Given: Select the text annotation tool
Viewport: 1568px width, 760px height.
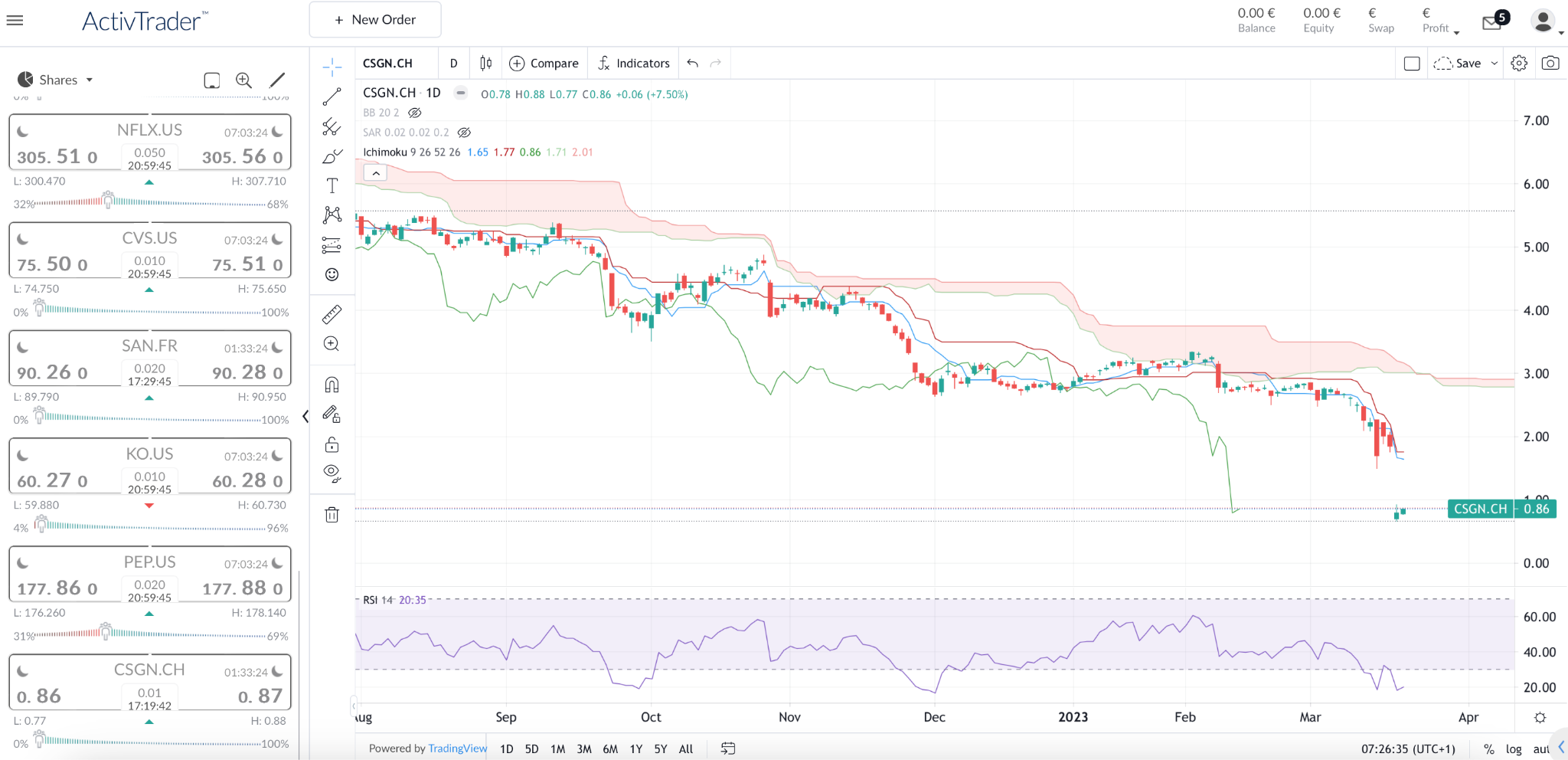Looking at the screenshot, I should point(332,185).
